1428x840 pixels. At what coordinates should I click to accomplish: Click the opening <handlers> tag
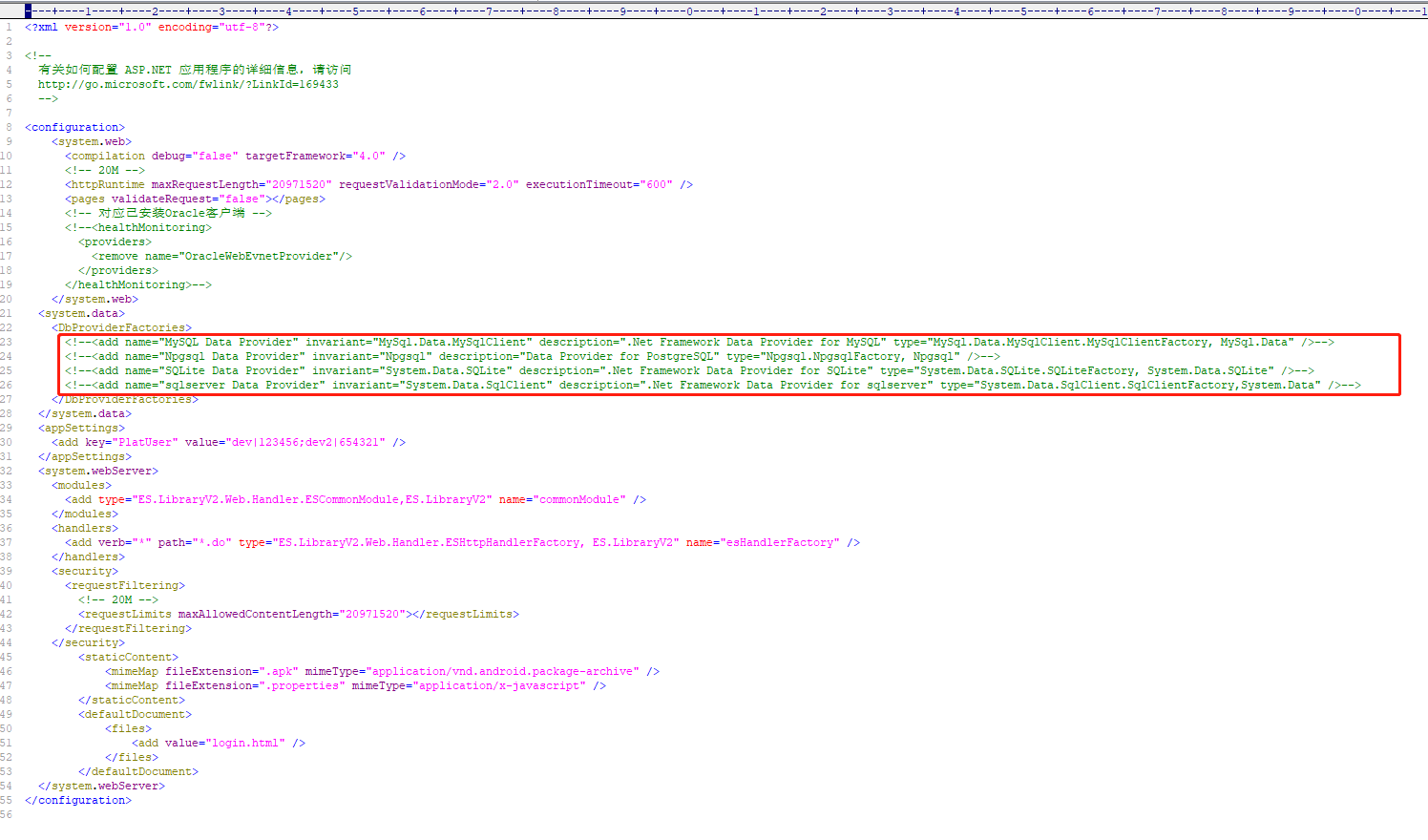click(85, 528)
